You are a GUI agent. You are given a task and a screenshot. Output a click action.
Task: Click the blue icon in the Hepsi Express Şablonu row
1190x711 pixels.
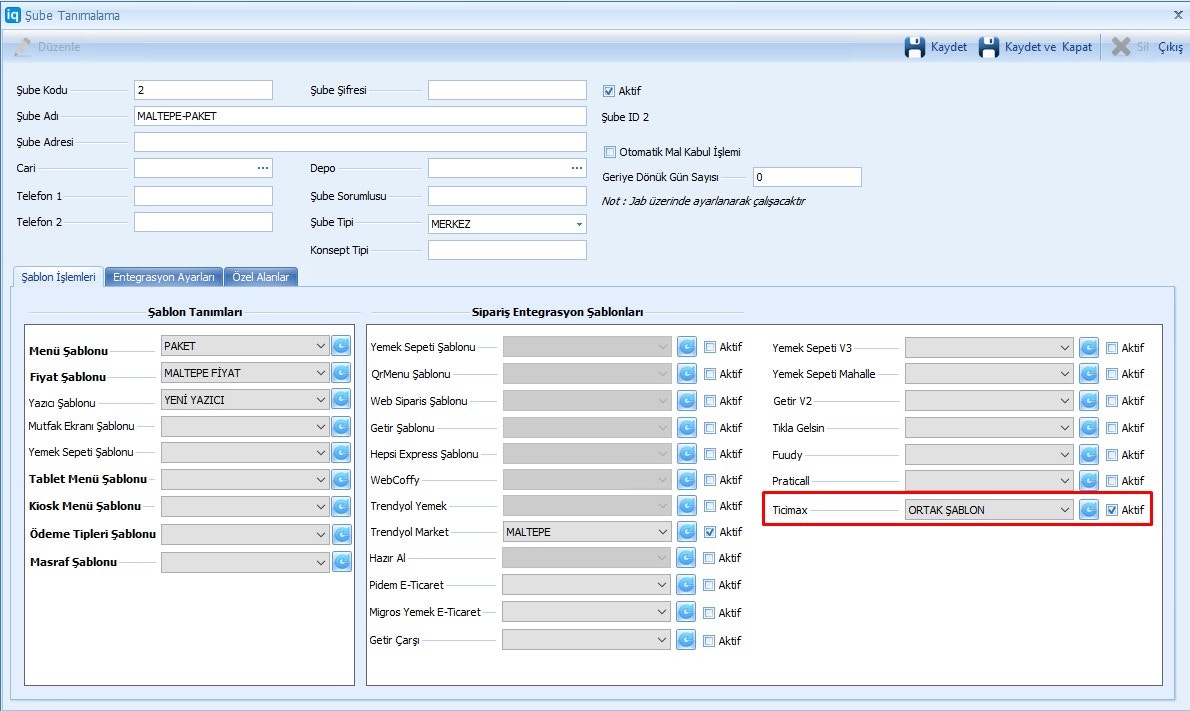[x=687, y=454]
